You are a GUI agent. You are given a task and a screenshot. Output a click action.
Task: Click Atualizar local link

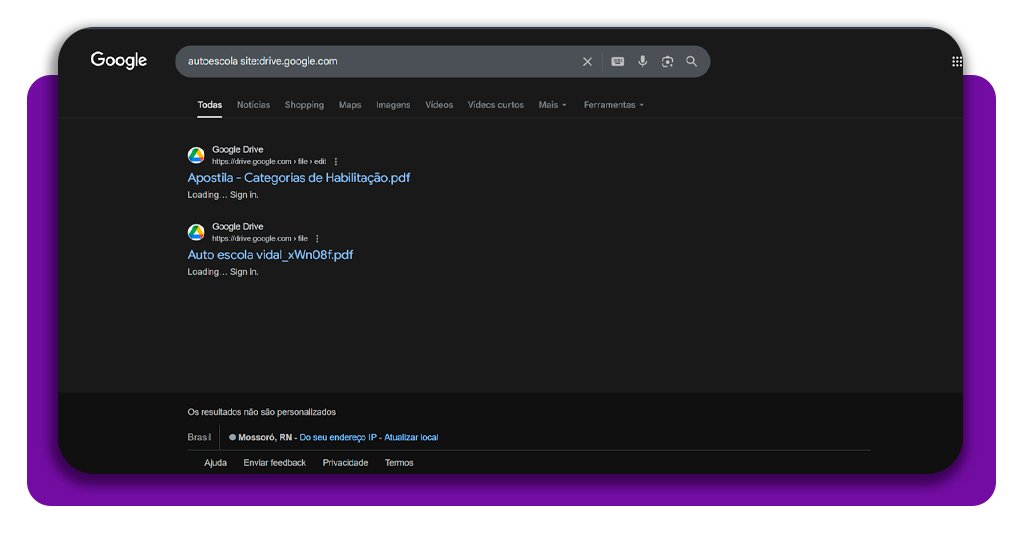tap(411, 437)
